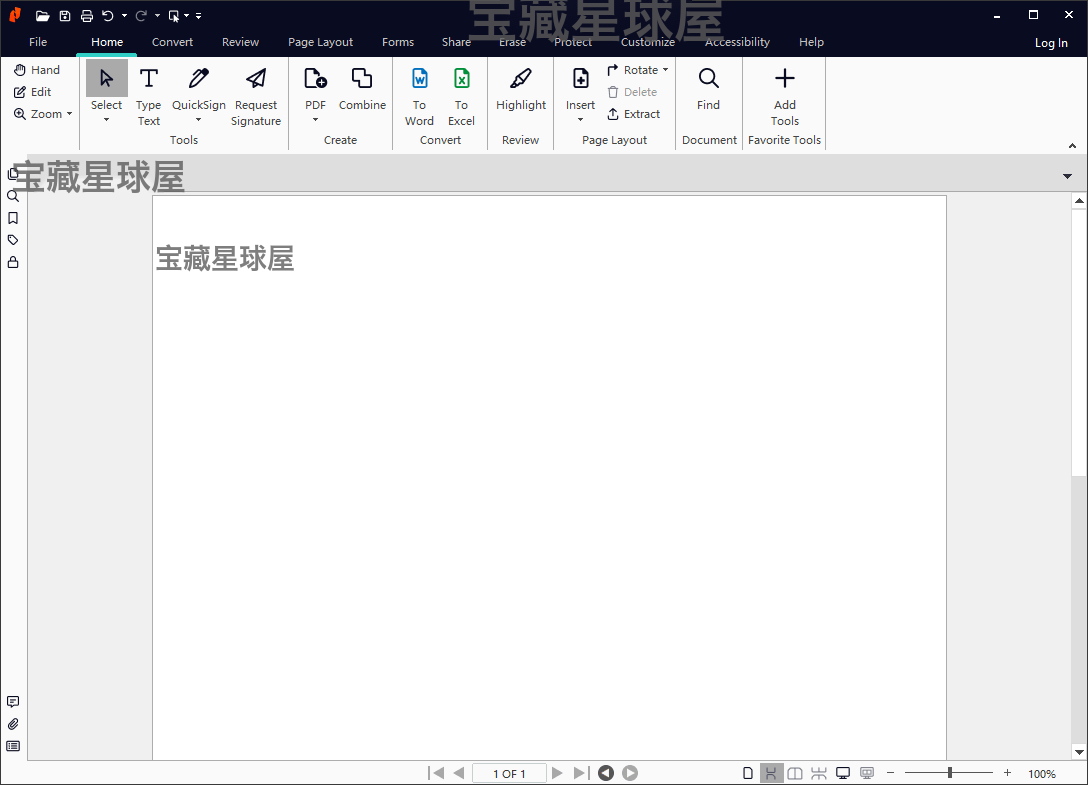Collapse the ribbon with the chevron

tap(1072, 146)
